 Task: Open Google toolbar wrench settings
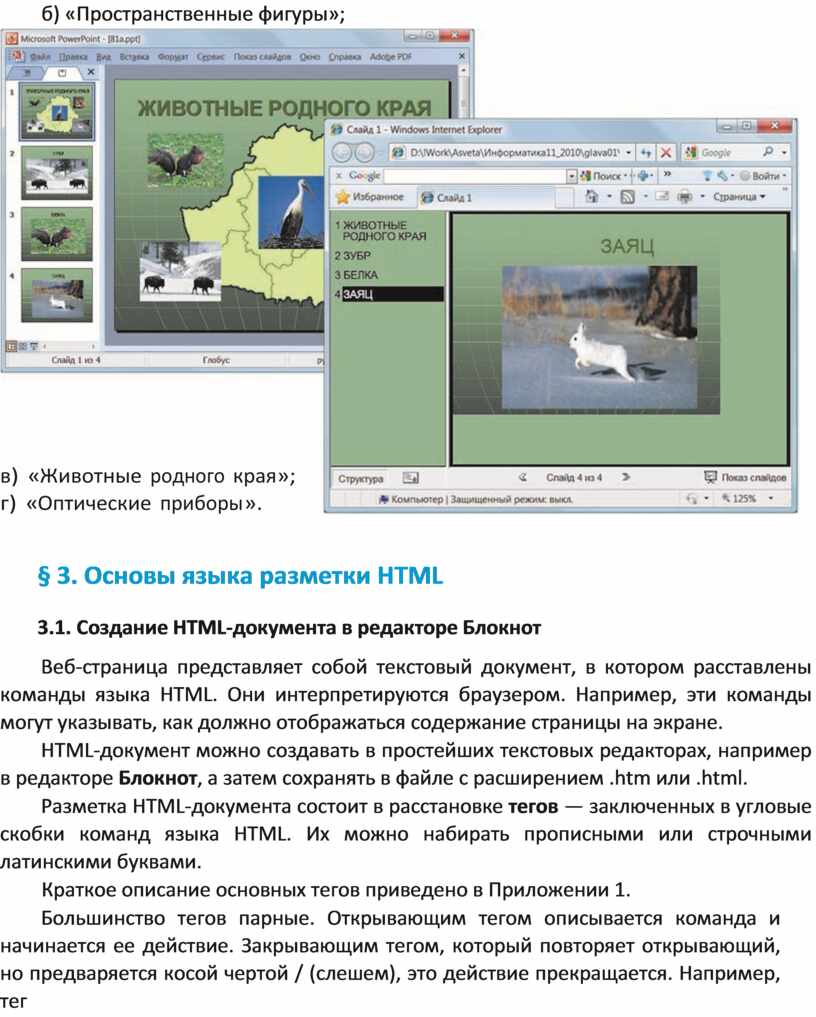click(722, 176)
